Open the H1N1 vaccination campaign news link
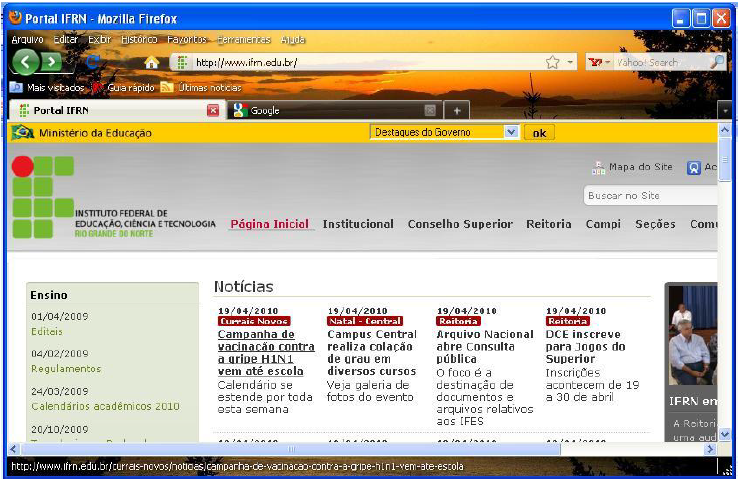Screen dimensions: 740x482 pos(266,352)
